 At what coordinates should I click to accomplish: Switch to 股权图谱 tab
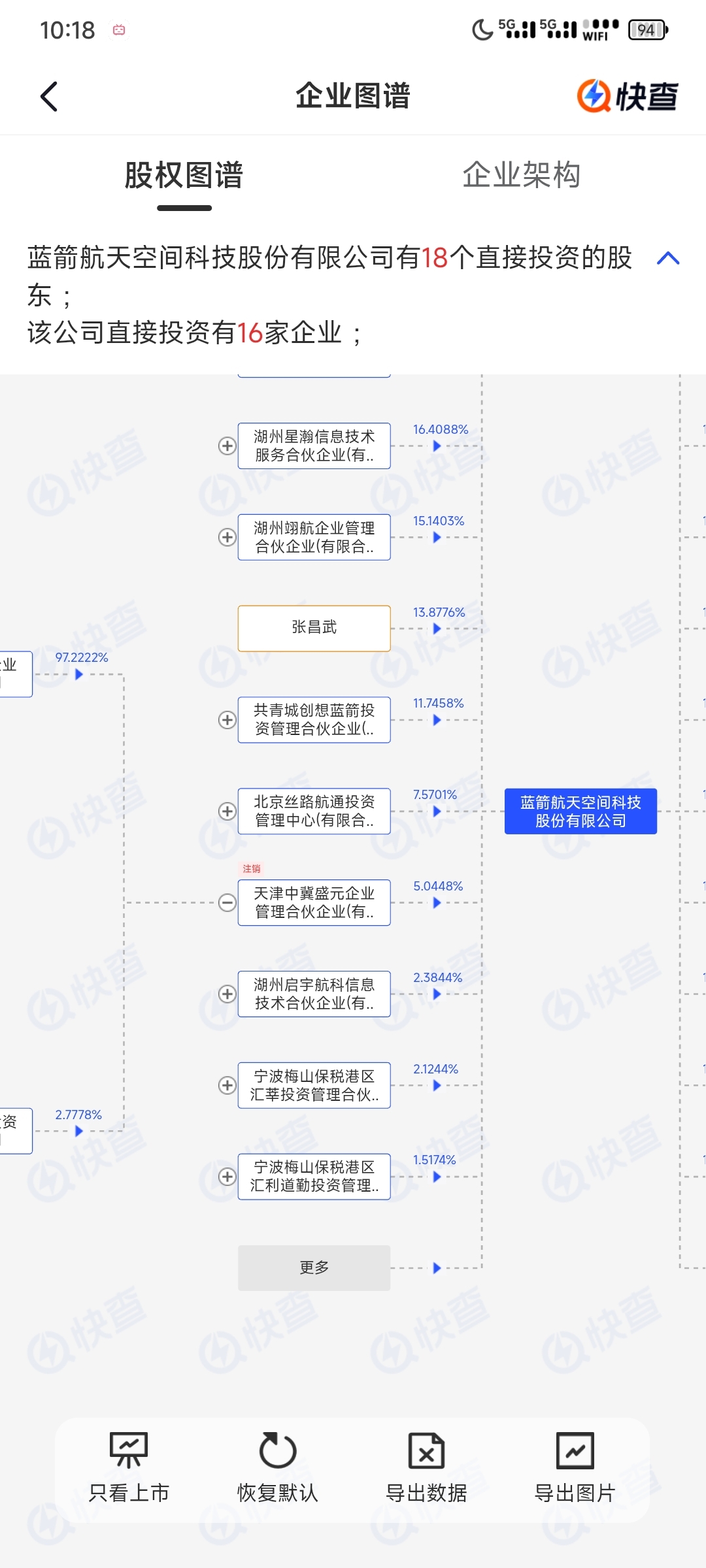[x=184, y=175]
